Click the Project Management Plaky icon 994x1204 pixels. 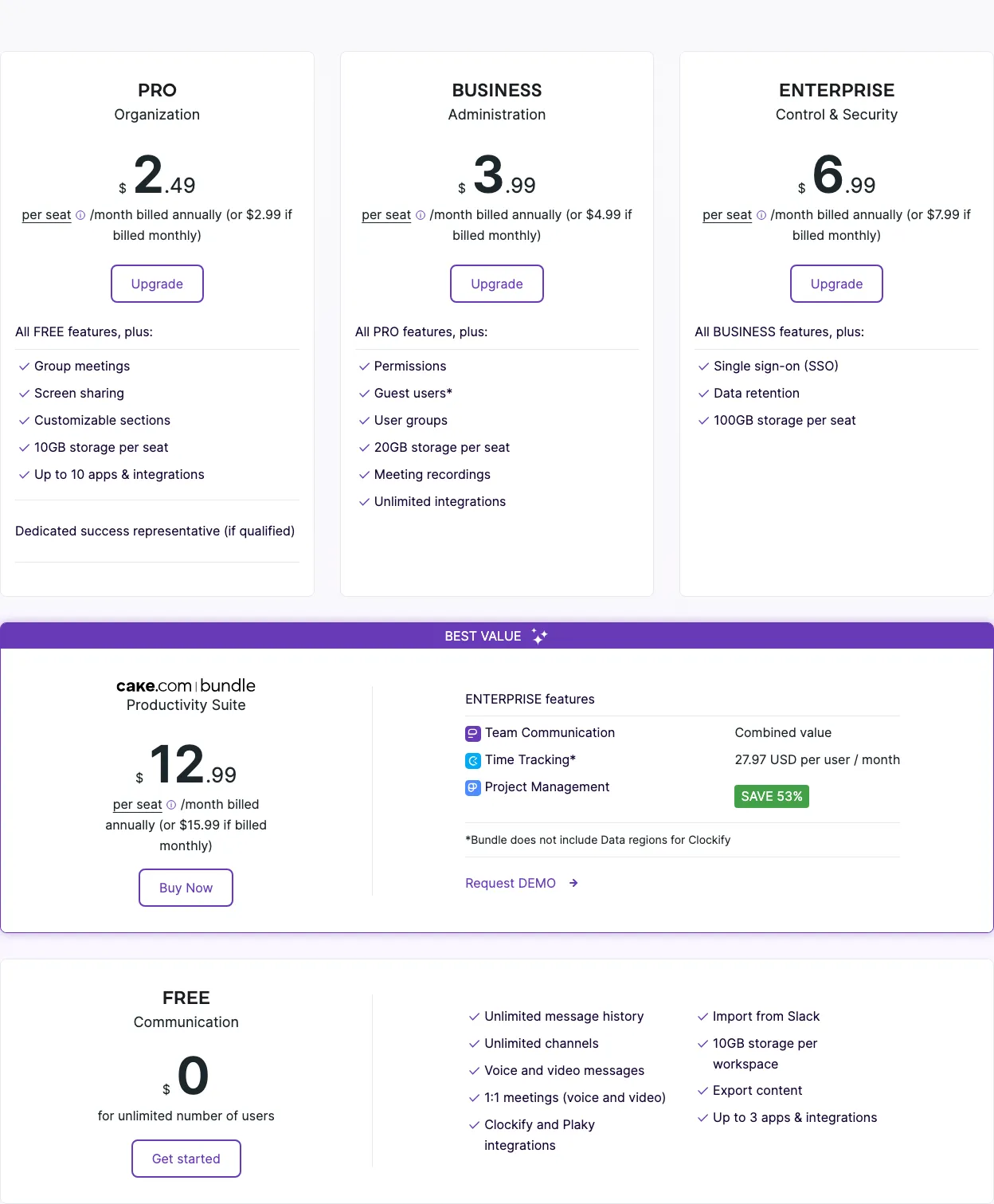coord(472,787)
